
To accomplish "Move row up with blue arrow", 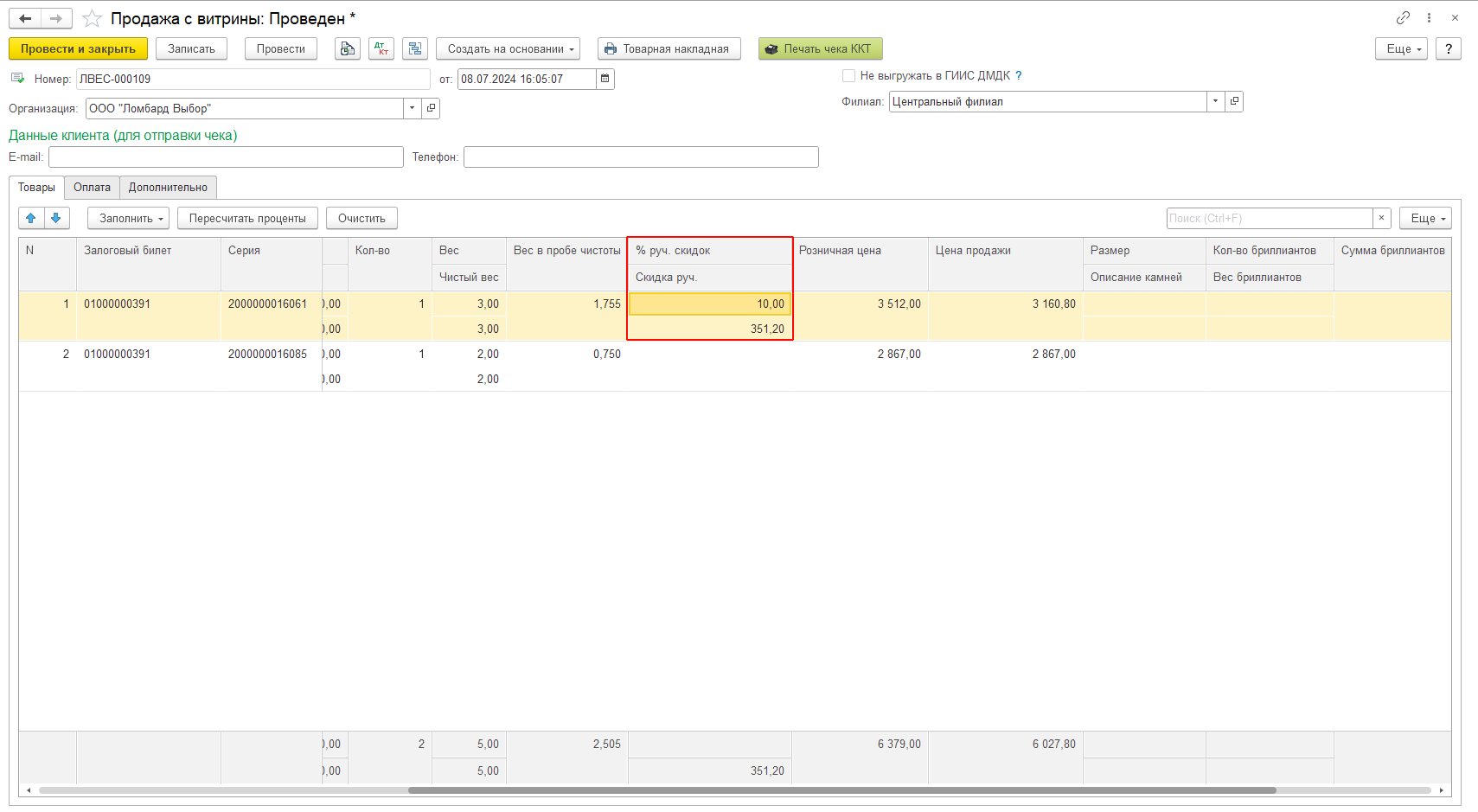I will tap(31, 218).
